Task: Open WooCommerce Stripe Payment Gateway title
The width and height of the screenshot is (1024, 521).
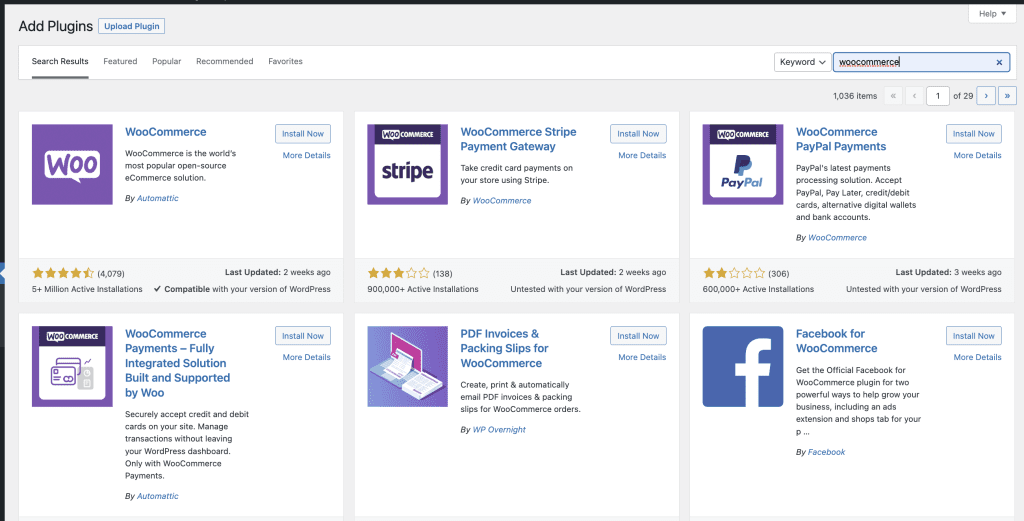Action: (519, 139)
